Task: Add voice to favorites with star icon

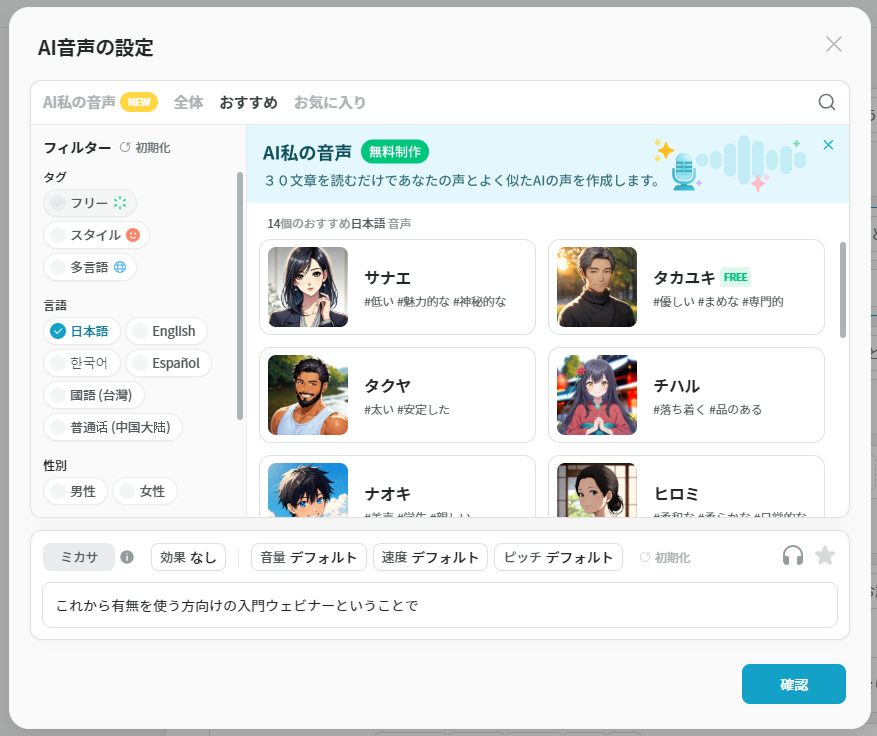Action: (x=825, y=556)
